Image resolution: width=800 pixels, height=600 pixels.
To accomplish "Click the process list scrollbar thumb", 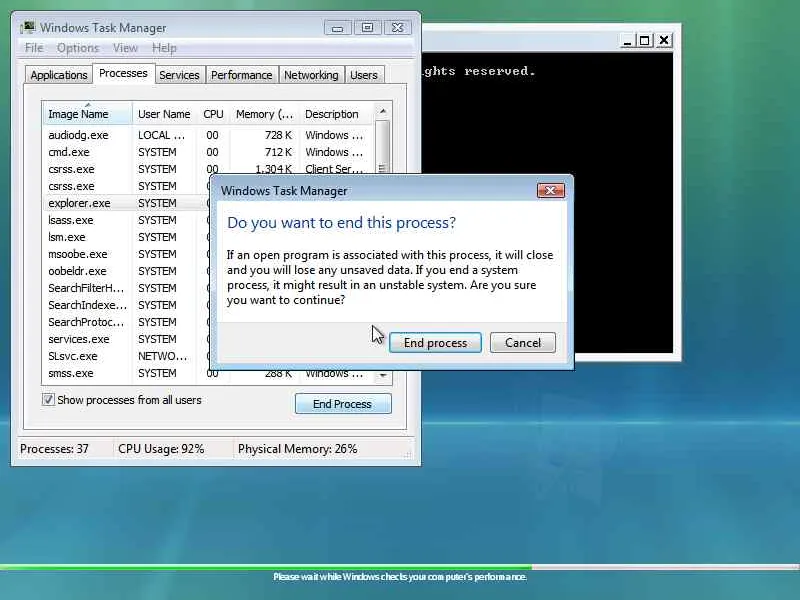I will click(383, 145).
